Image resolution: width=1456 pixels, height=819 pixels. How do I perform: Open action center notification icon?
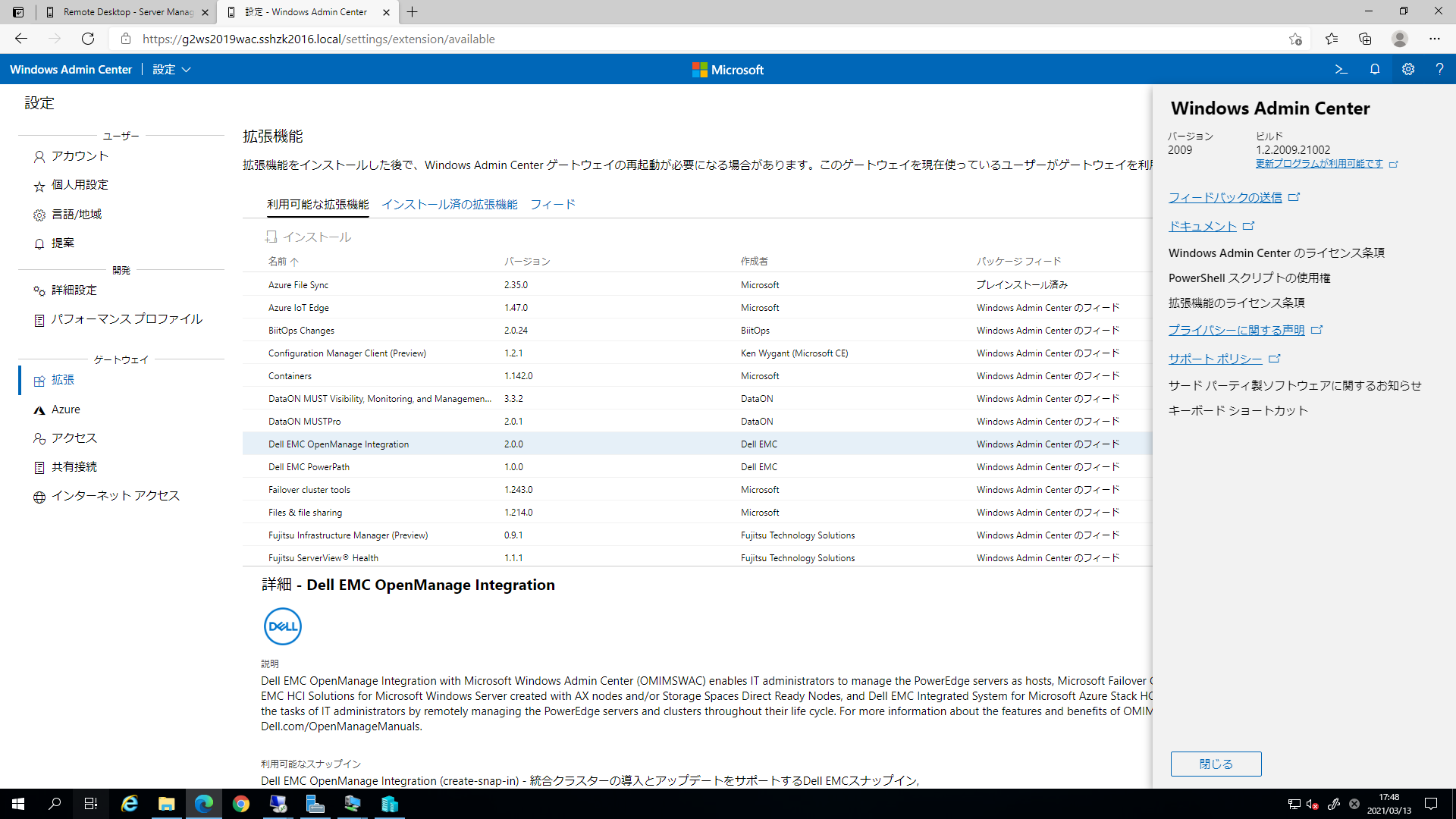pyautogui.click(x=1431, y=804)
